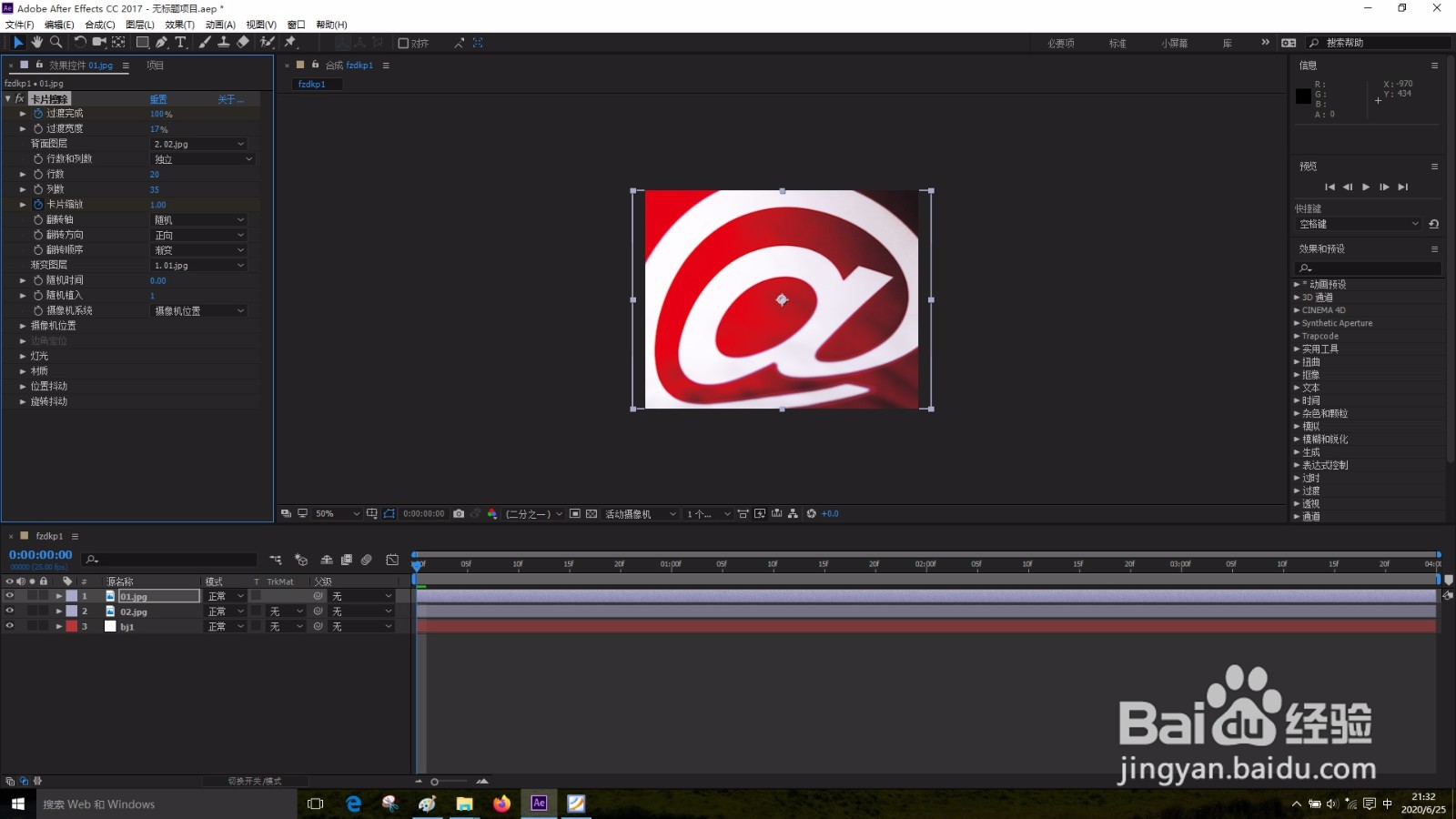Open the 动画(A) menu
The width and height of the screenshot is (1456, 819).
click(x=220, y=25)
